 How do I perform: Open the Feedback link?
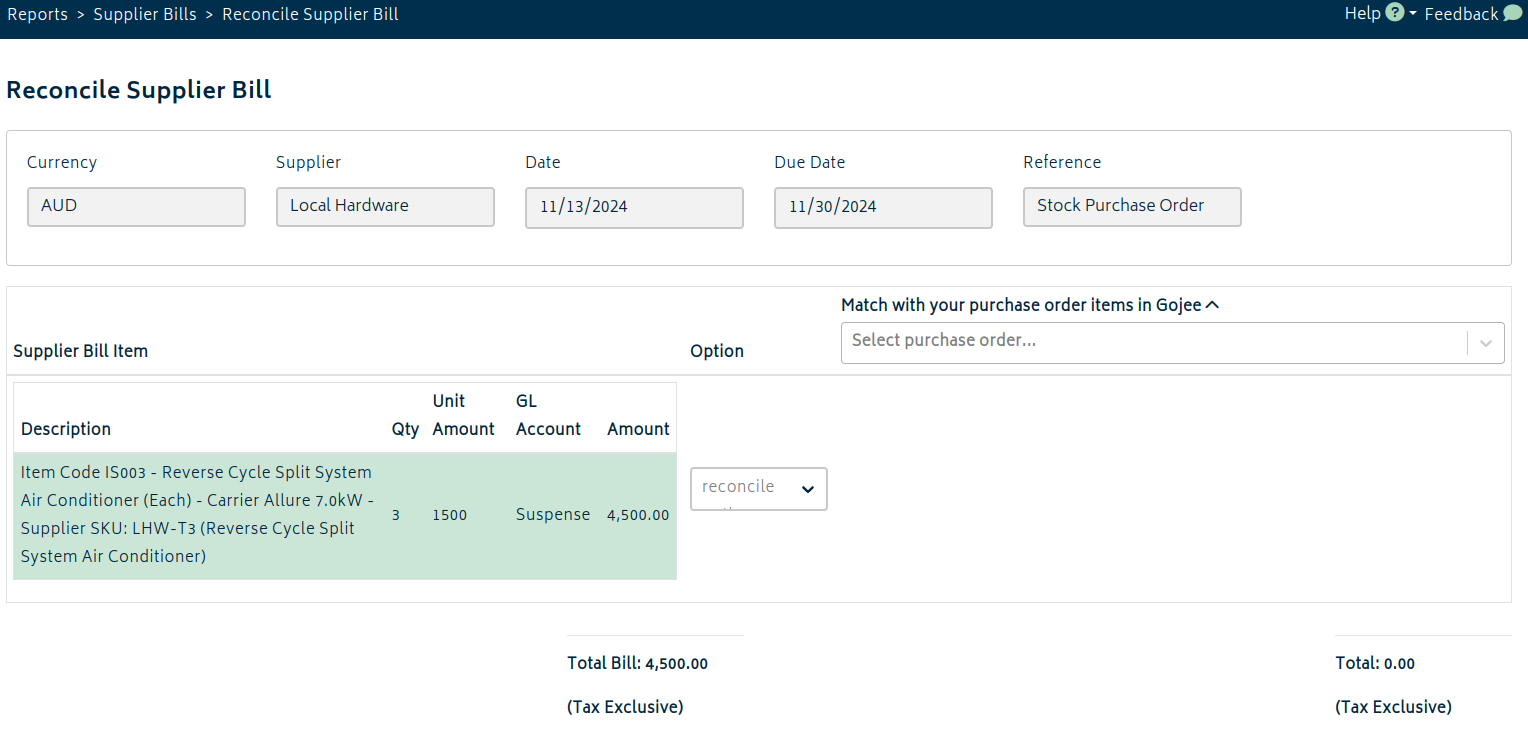1461,14
